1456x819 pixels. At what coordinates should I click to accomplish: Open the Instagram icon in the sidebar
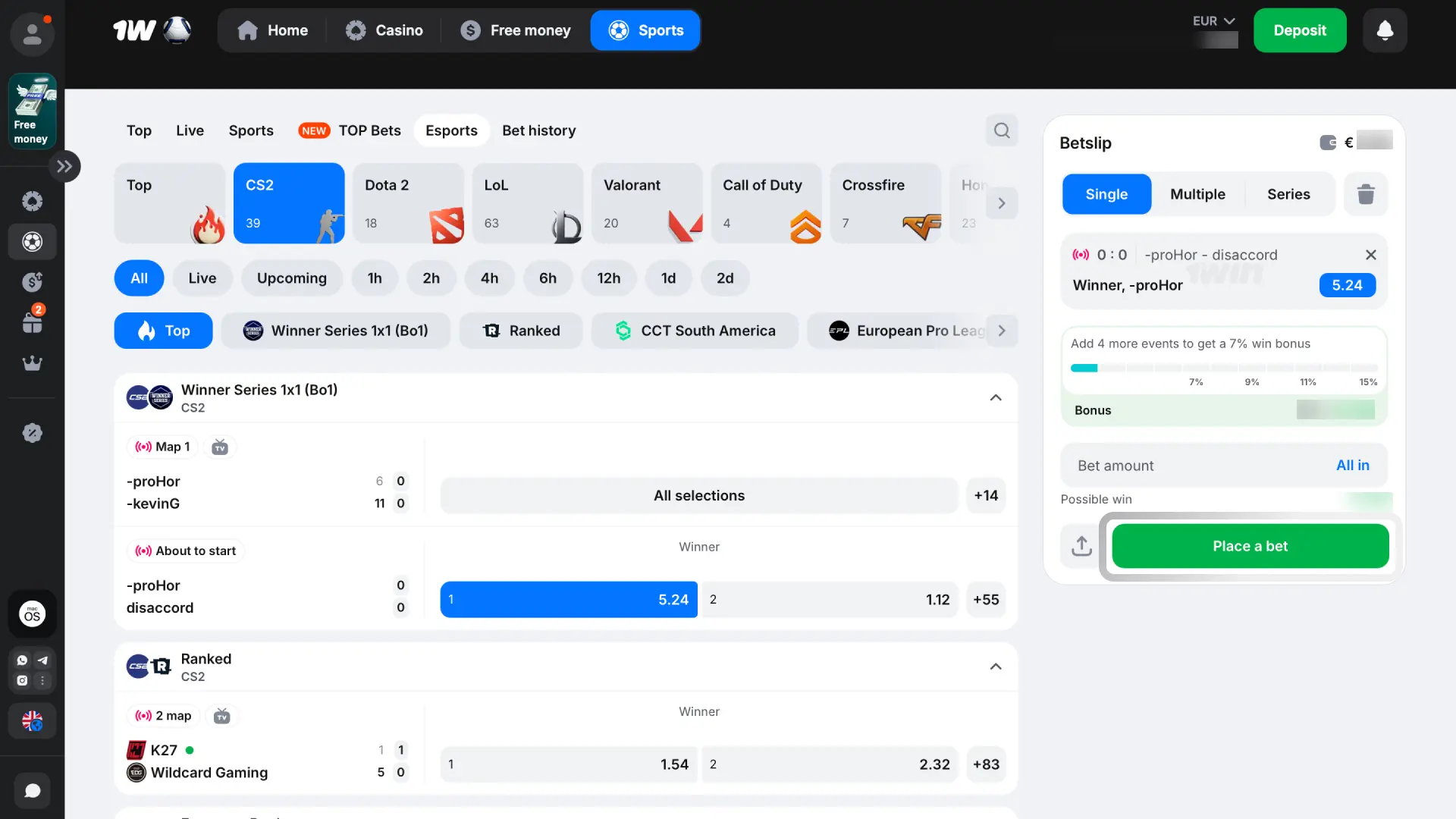click(22, 680)
